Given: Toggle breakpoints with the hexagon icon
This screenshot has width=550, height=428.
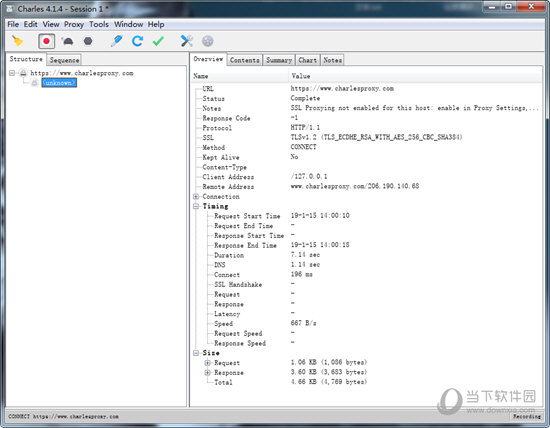Looking at the screenshot, I should point(88,41).
